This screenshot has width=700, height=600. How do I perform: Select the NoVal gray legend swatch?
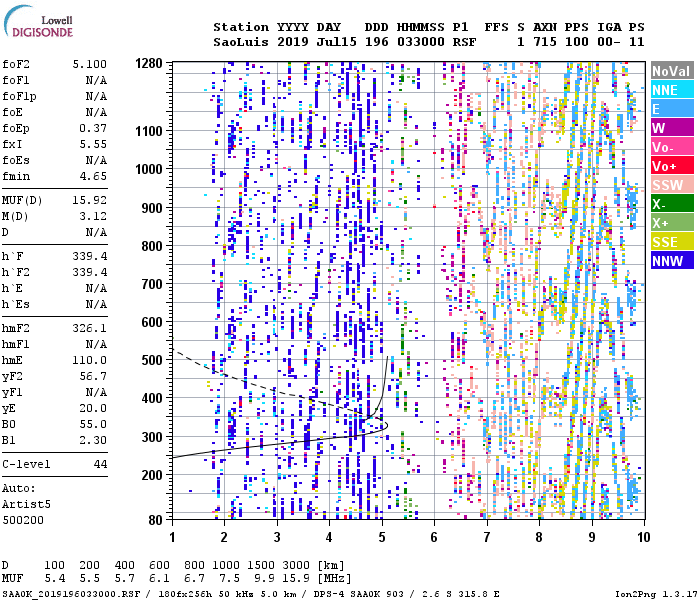pyautogui.click(x=672, y=71)
